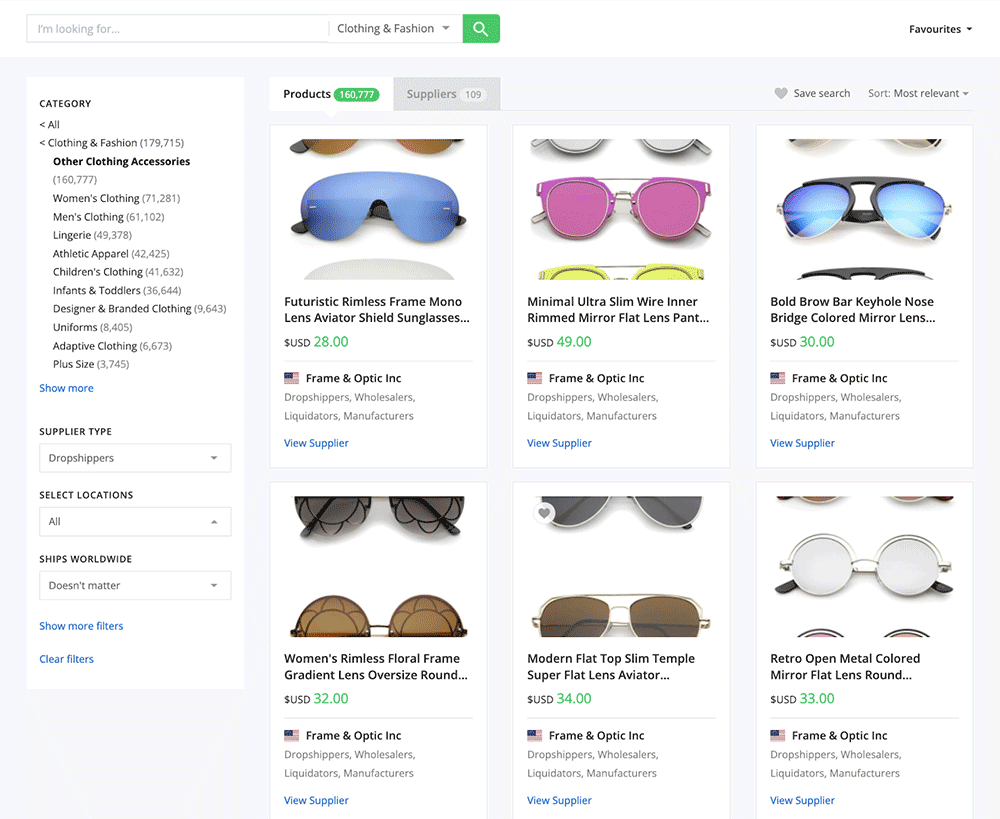The image size is (1000, 819).
Task: Expand the Sort: Most relevant dropdown
Action: [x=918, y=93]
